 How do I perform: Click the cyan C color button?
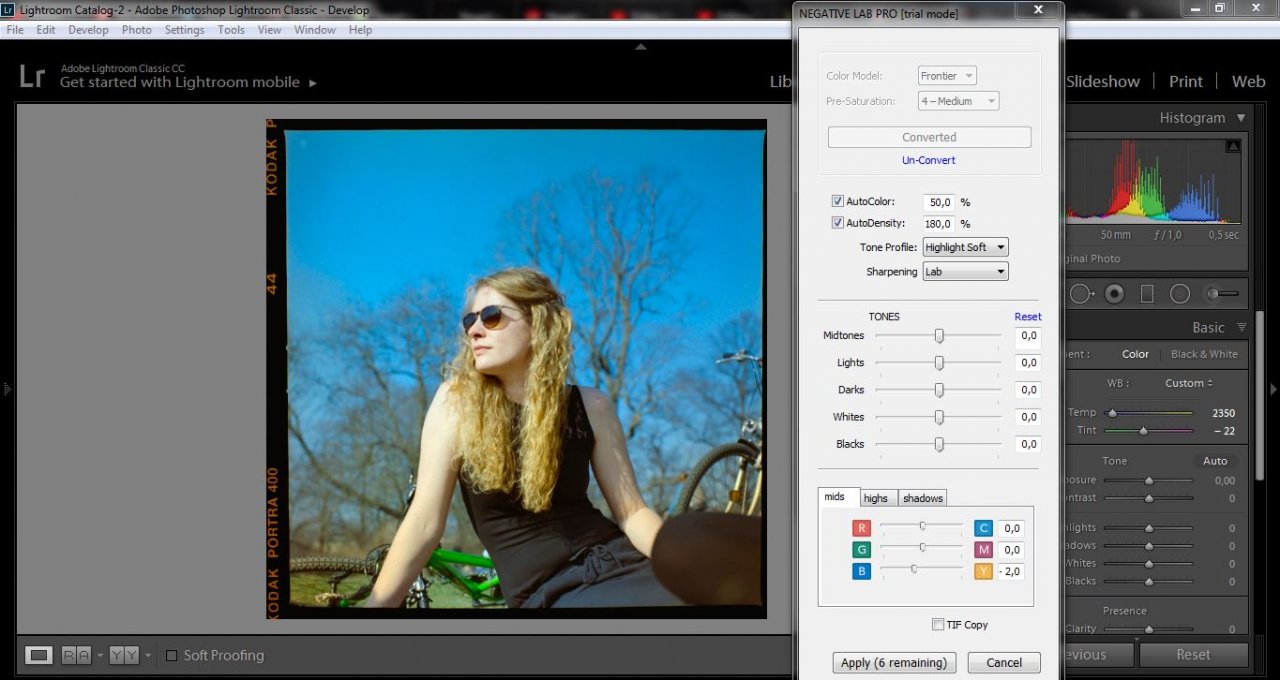[984, 528]
